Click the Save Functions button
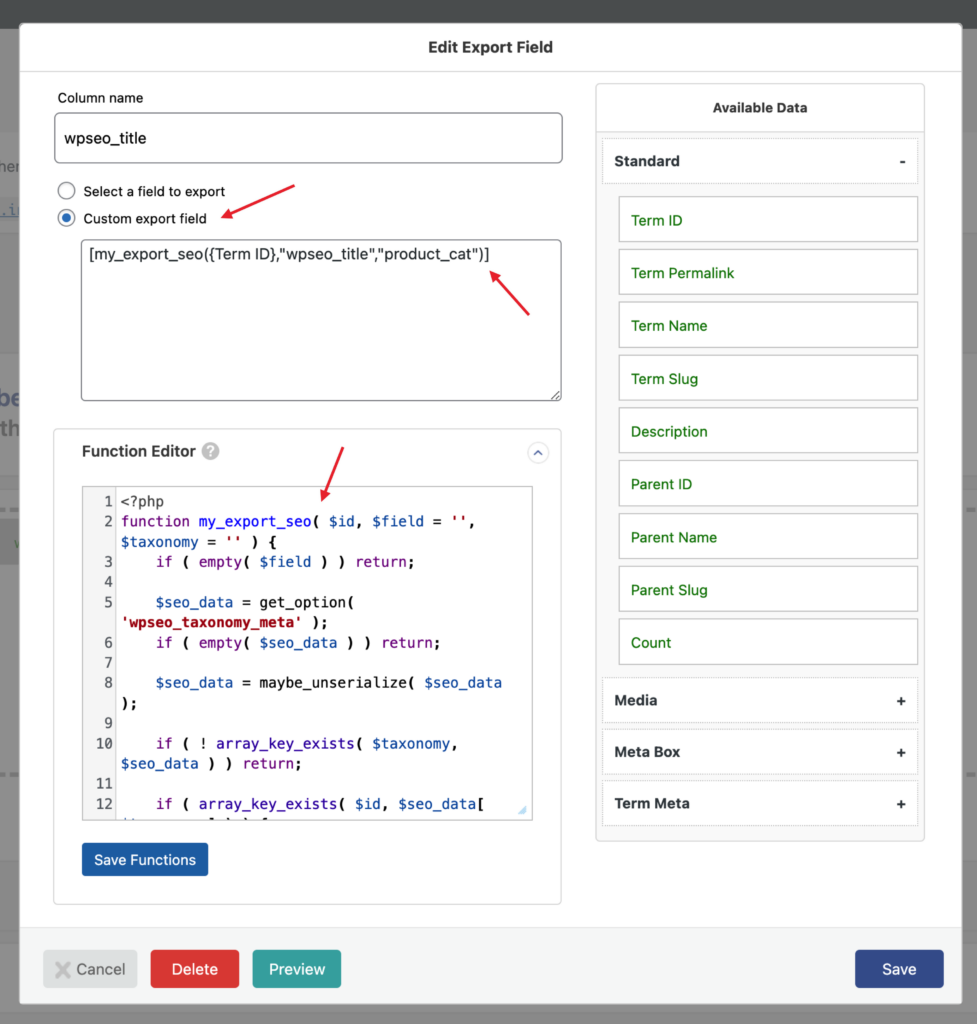Viewport: 977px width, 1024px height. 144,859
